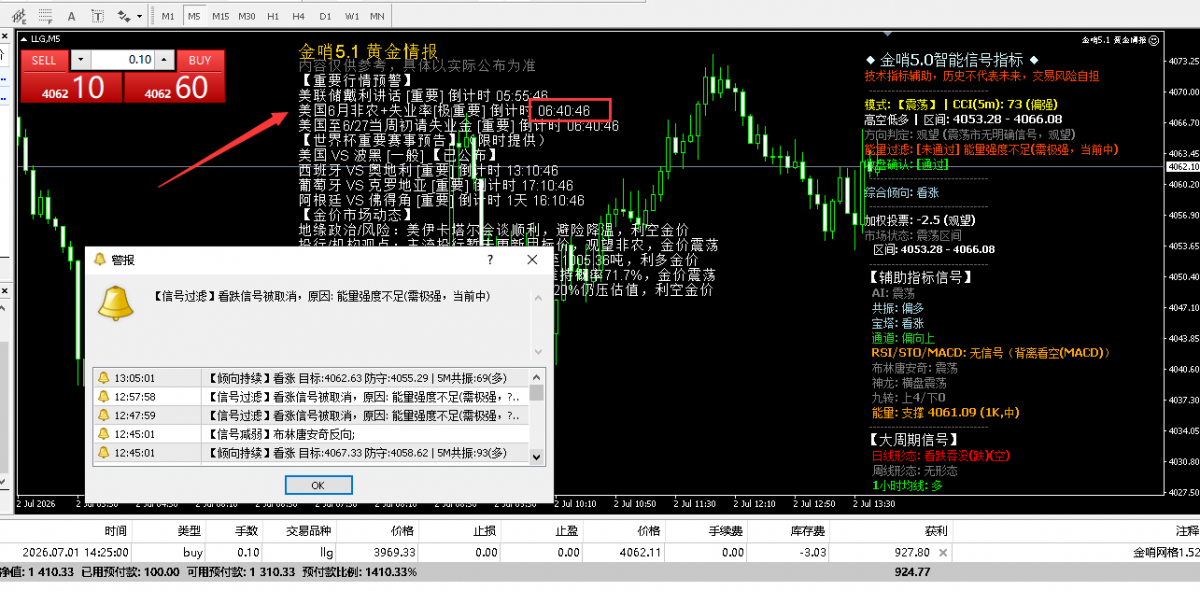
Task: Select the text label tool with dotted frame
Action: [98, 16]
